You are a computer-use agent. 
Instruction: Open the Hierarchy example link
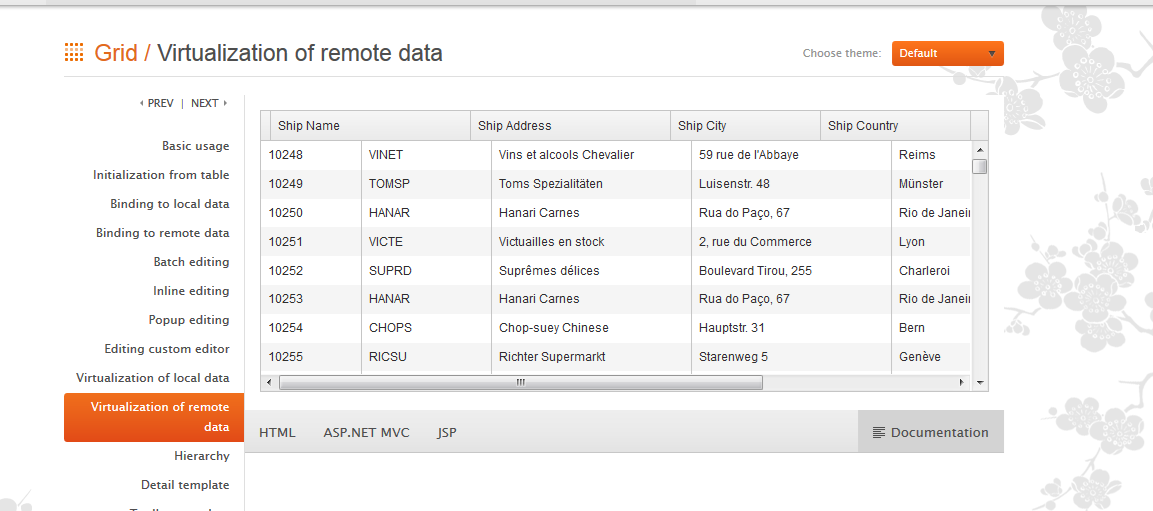click(201, 456)
